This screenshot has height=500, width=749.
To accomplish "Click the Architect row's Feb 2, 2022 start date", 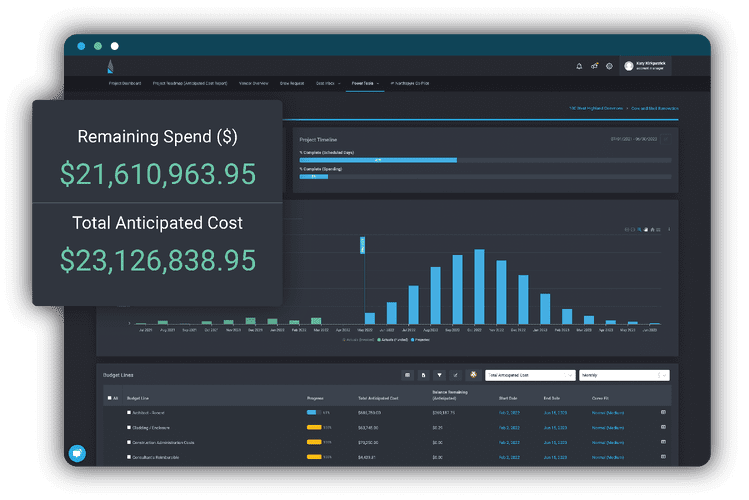I will coord(509,413).
